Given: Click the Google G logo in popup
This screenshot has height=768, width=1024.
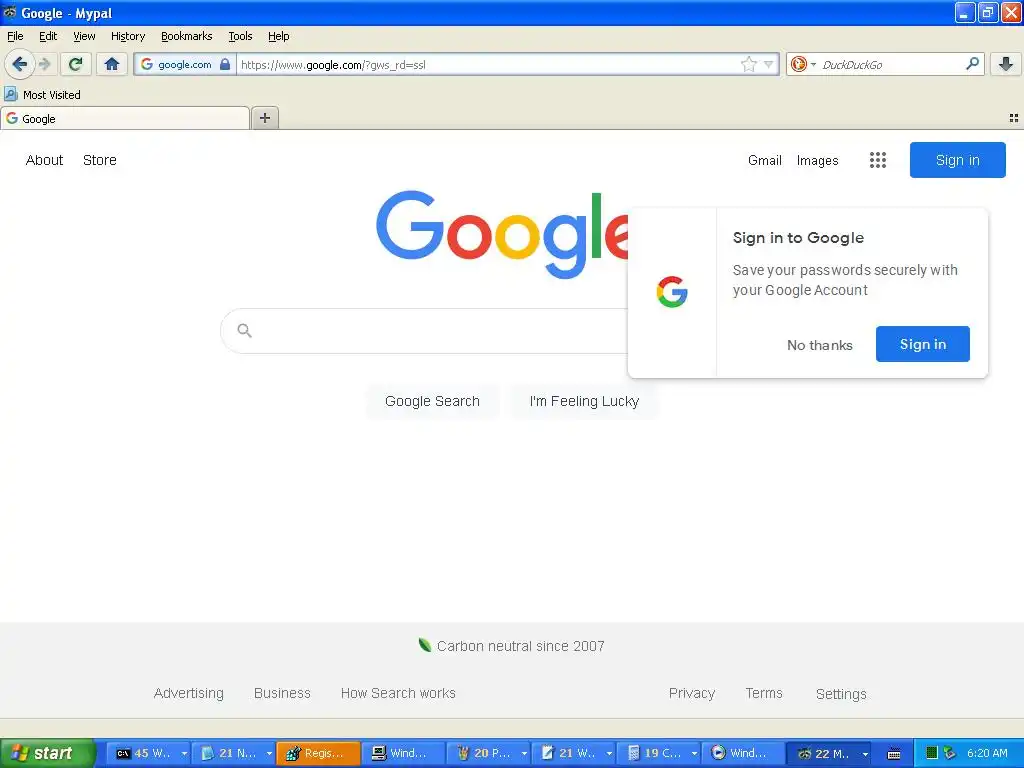Looking at the screenshot, I should (672, 292).
